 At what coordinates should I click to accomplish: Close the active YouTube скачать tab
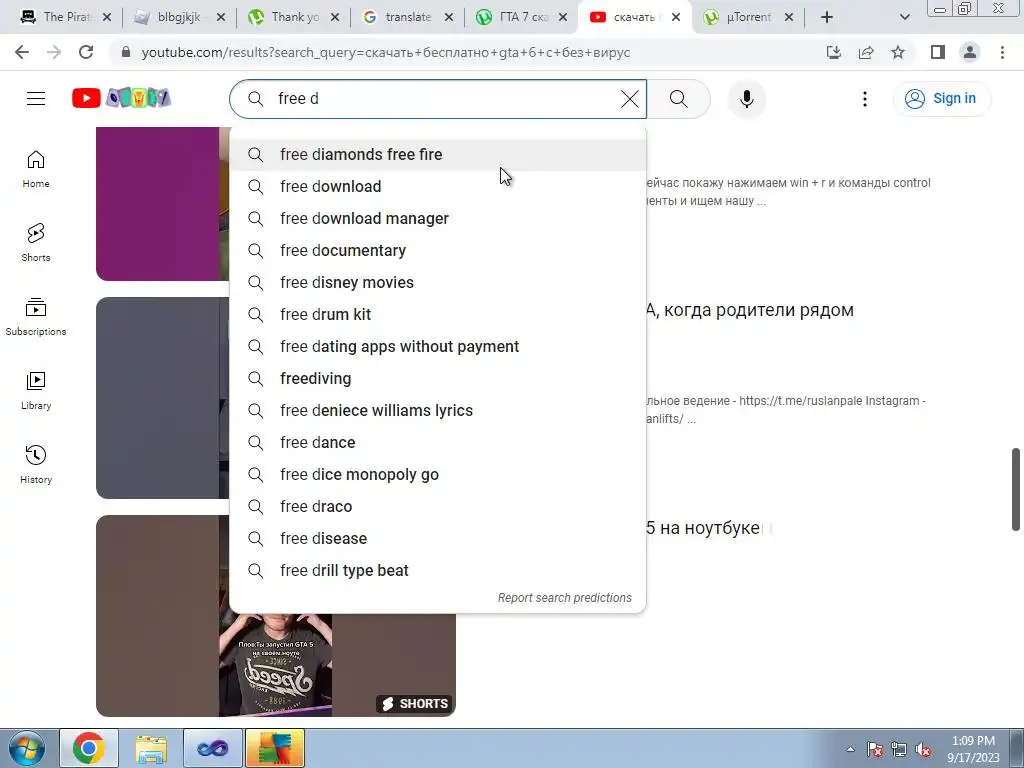click(676, 17)
